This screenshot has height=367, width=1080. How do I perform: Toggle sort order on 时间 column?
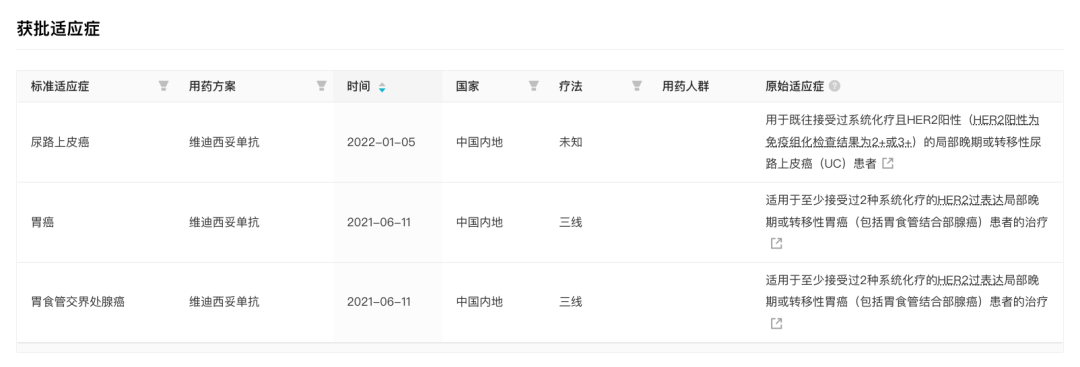tap(382, 87)
